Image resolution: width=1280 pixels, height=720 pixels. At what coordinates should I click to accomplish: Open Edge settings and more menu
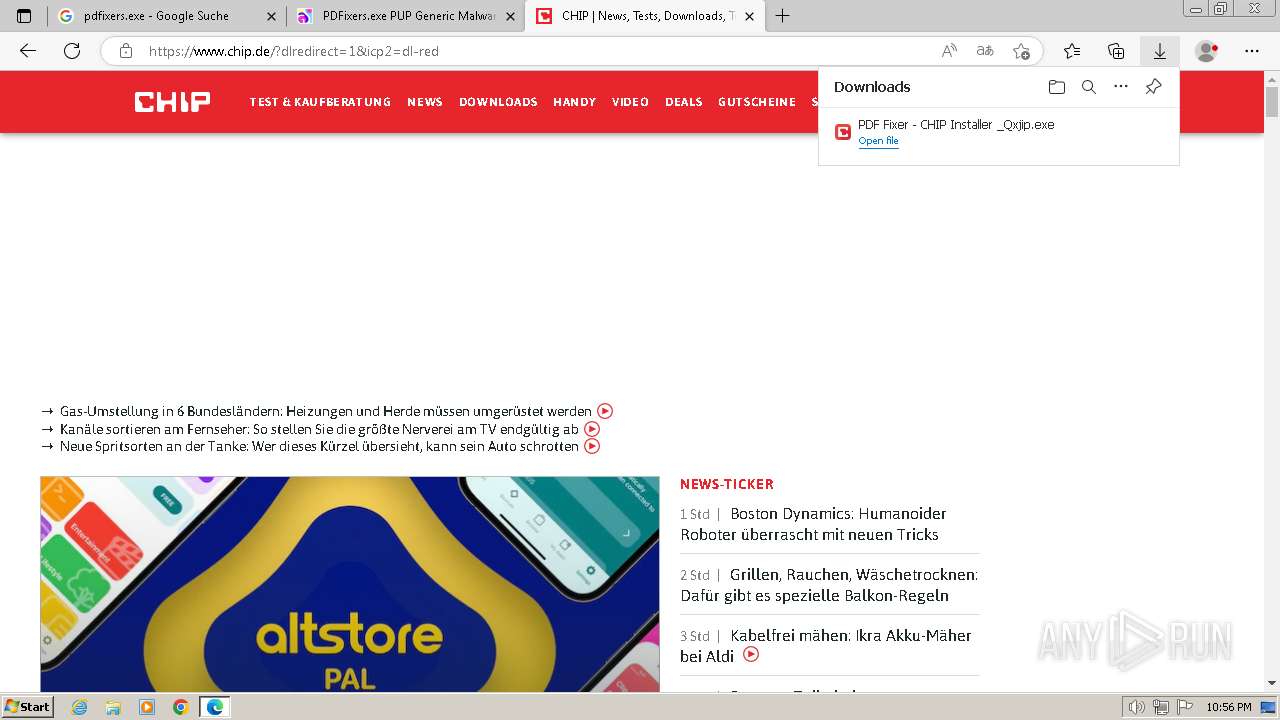tap(1252, 51)
